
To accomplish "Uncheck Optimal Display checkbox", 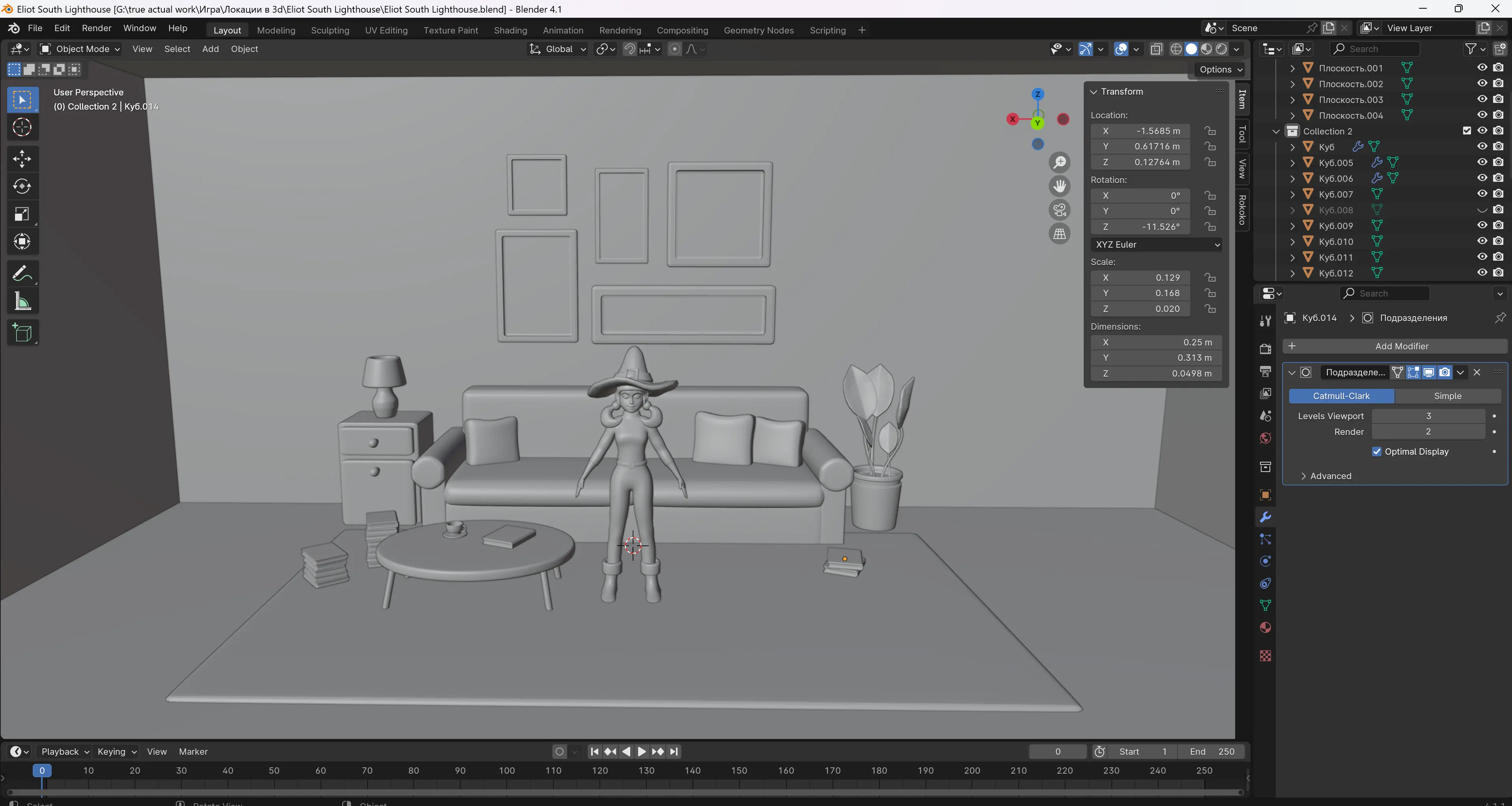I will [x=1376, y=452].
